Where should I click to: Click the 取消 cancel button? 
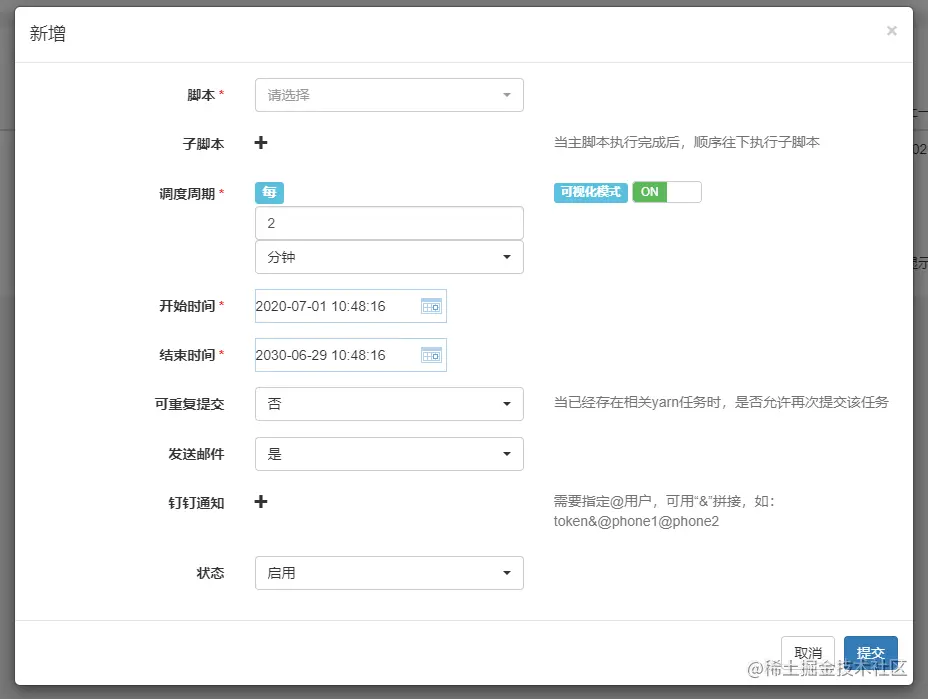808,652
